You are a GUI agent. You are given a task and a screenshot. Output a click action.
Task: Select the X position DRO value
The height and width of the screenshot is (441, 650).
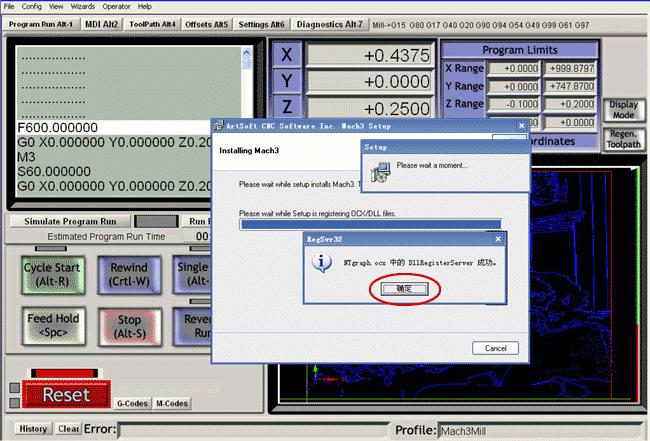point(370,55)
